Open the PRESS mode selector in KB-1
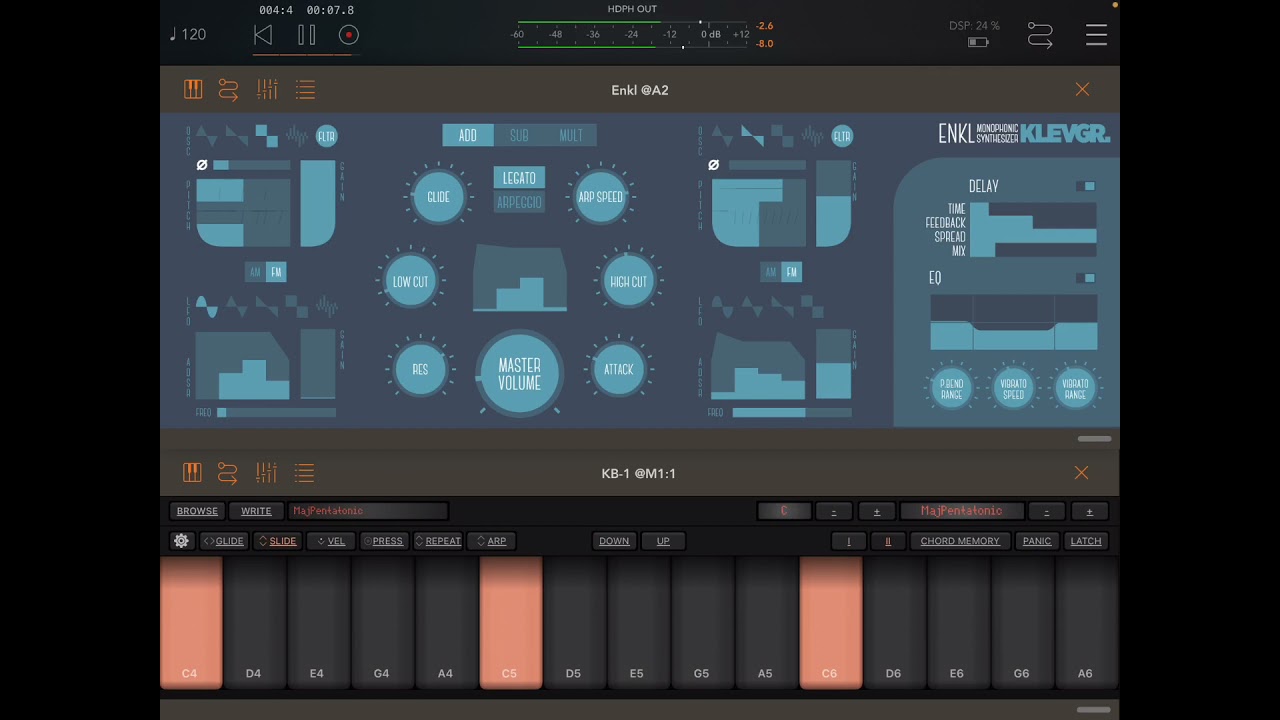1280x720 pixels. click(x=383, y=541)
